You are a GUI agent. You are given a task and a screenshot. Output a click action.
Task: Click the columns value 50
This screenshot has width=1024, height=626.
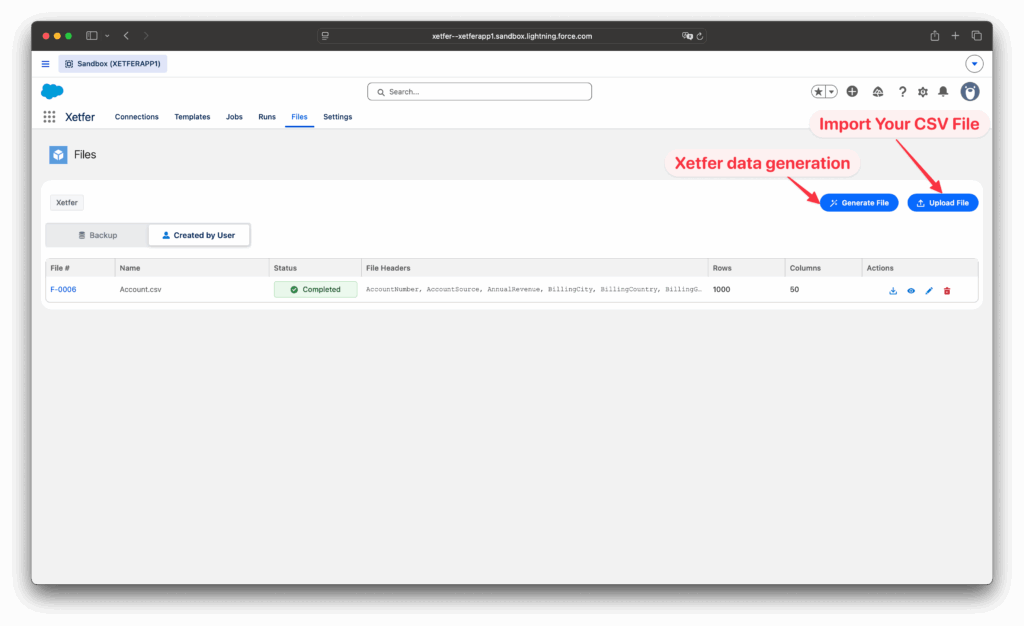tap(794, 290)
